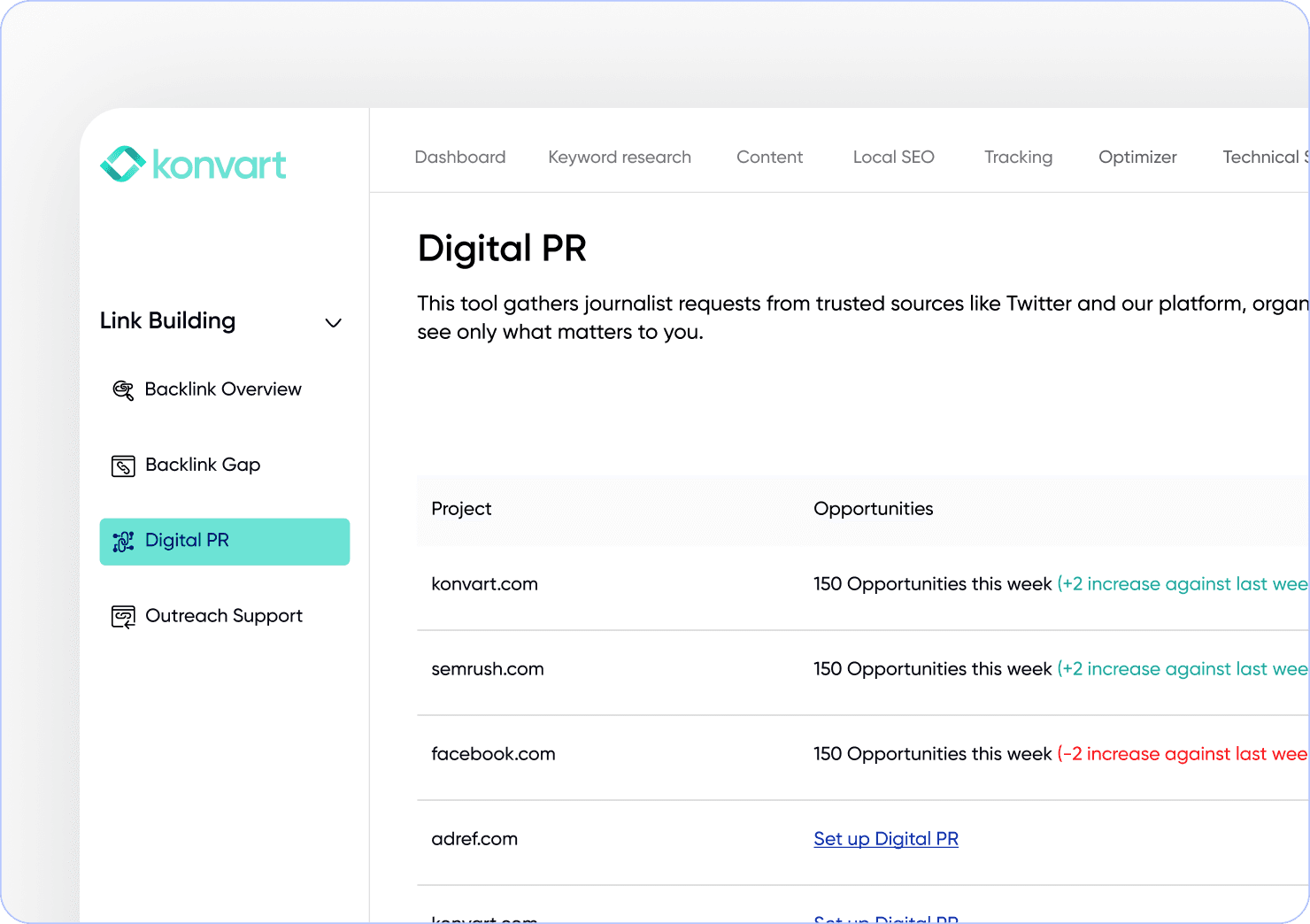This screenshot has width=1310, height=924.
Task: Open the partially visible Technical tab
Action: click(1261, 157)
